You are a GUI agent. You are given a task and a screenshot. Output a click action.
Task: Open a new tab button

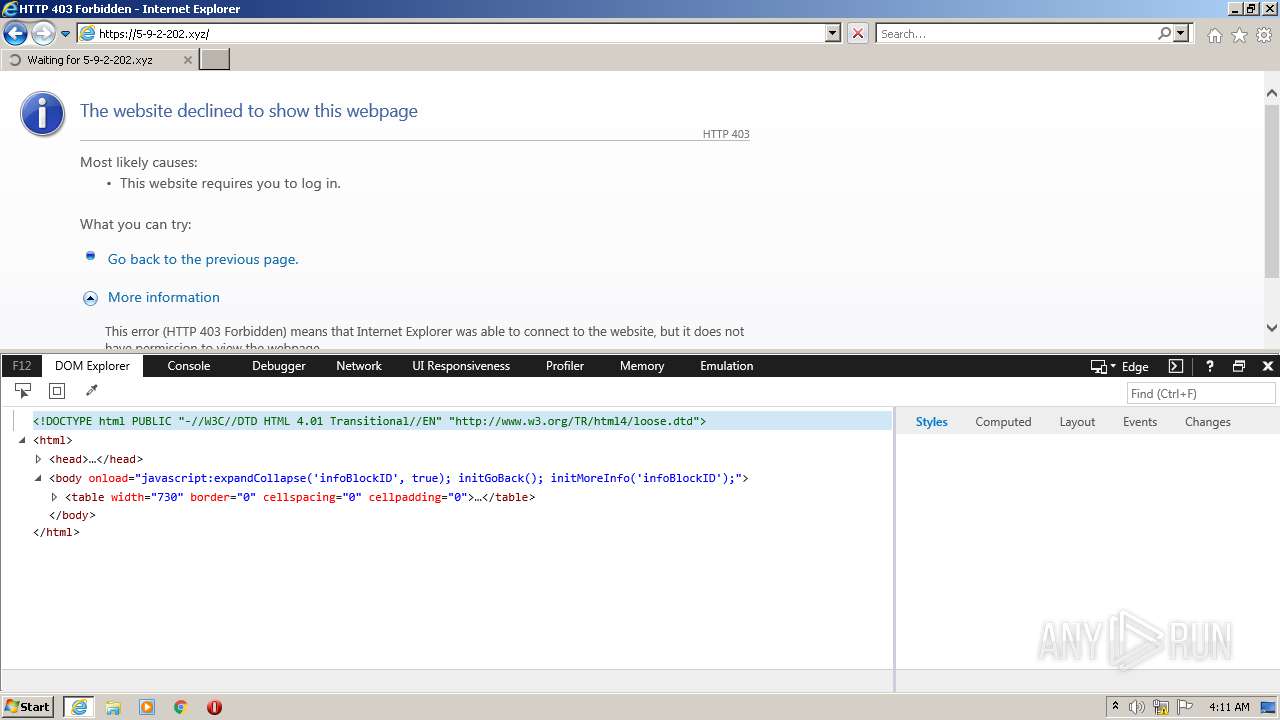tap(215, 59)
